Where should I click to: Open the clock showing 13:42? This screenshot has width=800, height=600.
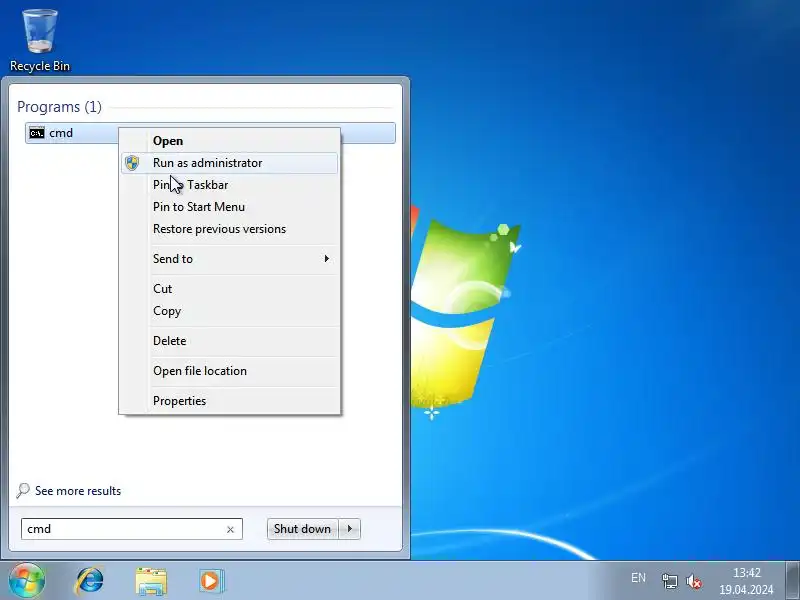click(746, 581)
